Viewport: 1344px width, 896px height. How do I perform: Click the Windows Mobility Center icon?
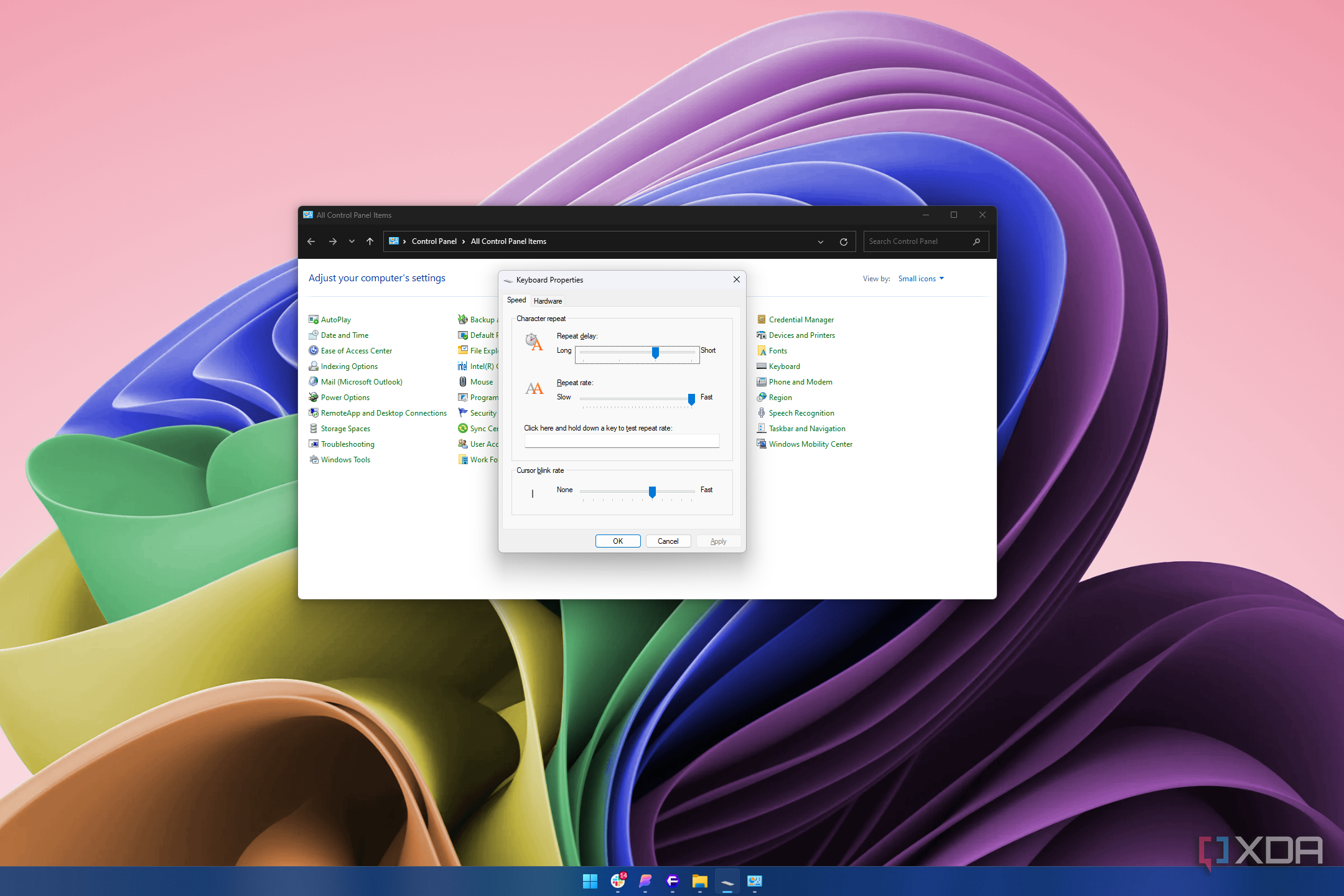coord(762,444)
